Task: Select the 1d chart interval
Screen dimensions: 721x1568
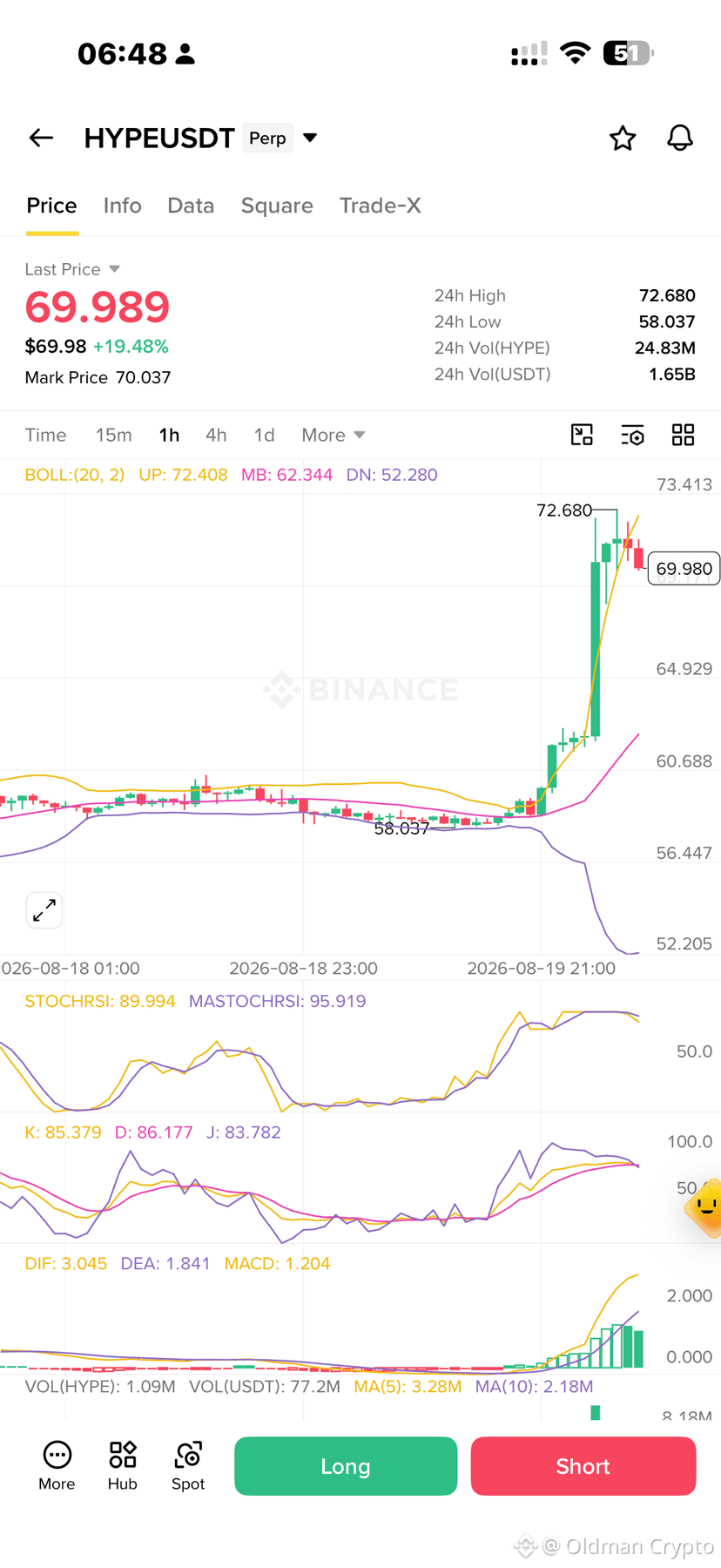Action: pyautogui.click(x=264, y=435)
